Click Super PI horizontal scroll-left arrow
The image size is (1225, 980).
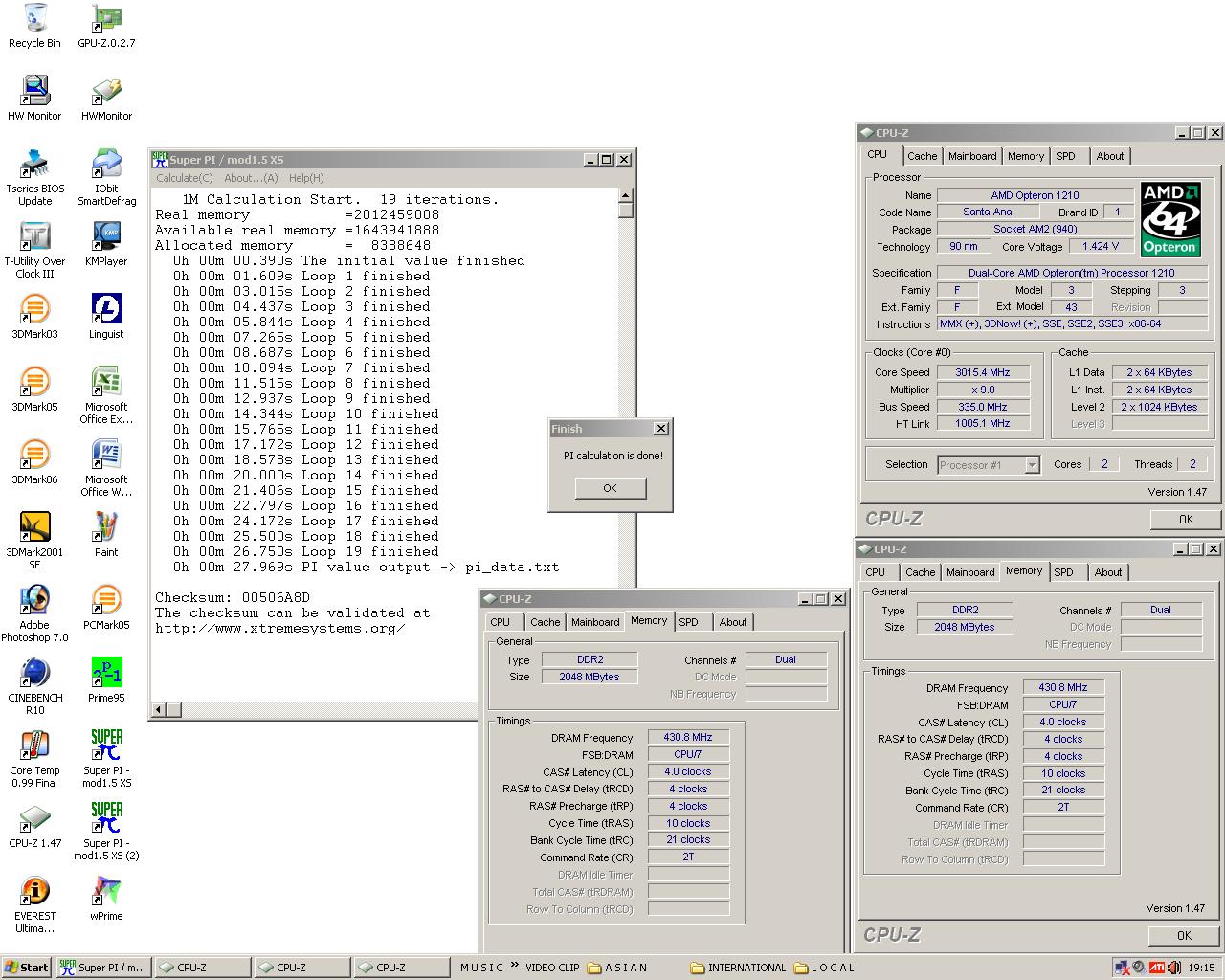160,709
